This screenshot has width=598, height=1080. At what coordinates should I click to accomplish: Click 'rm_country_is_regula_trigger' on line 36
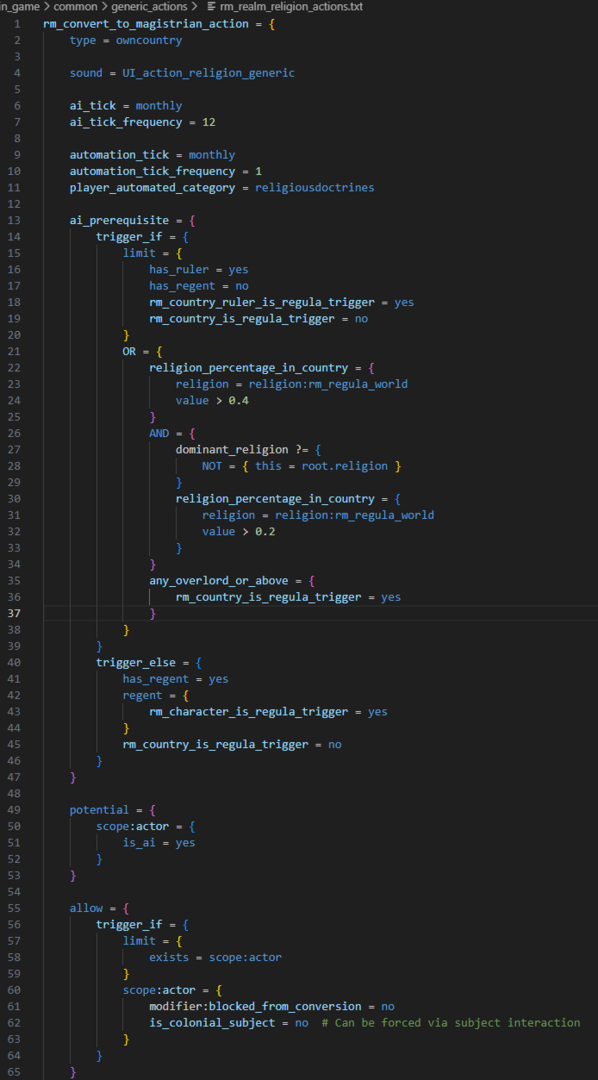pyautogui.click(x=268, y=597)
